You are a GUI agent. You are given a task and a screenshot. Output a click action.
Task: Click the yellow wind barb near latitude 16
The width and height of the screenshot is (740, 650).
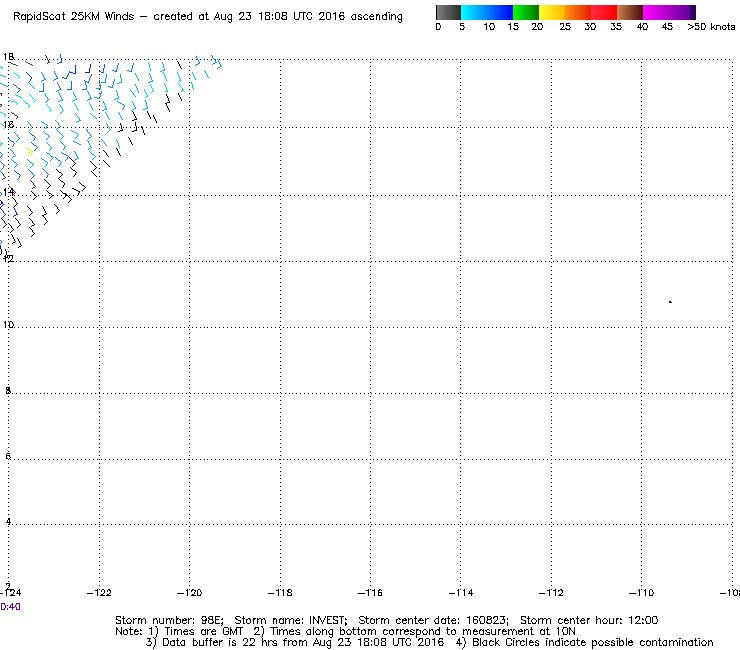coord(30,152)
